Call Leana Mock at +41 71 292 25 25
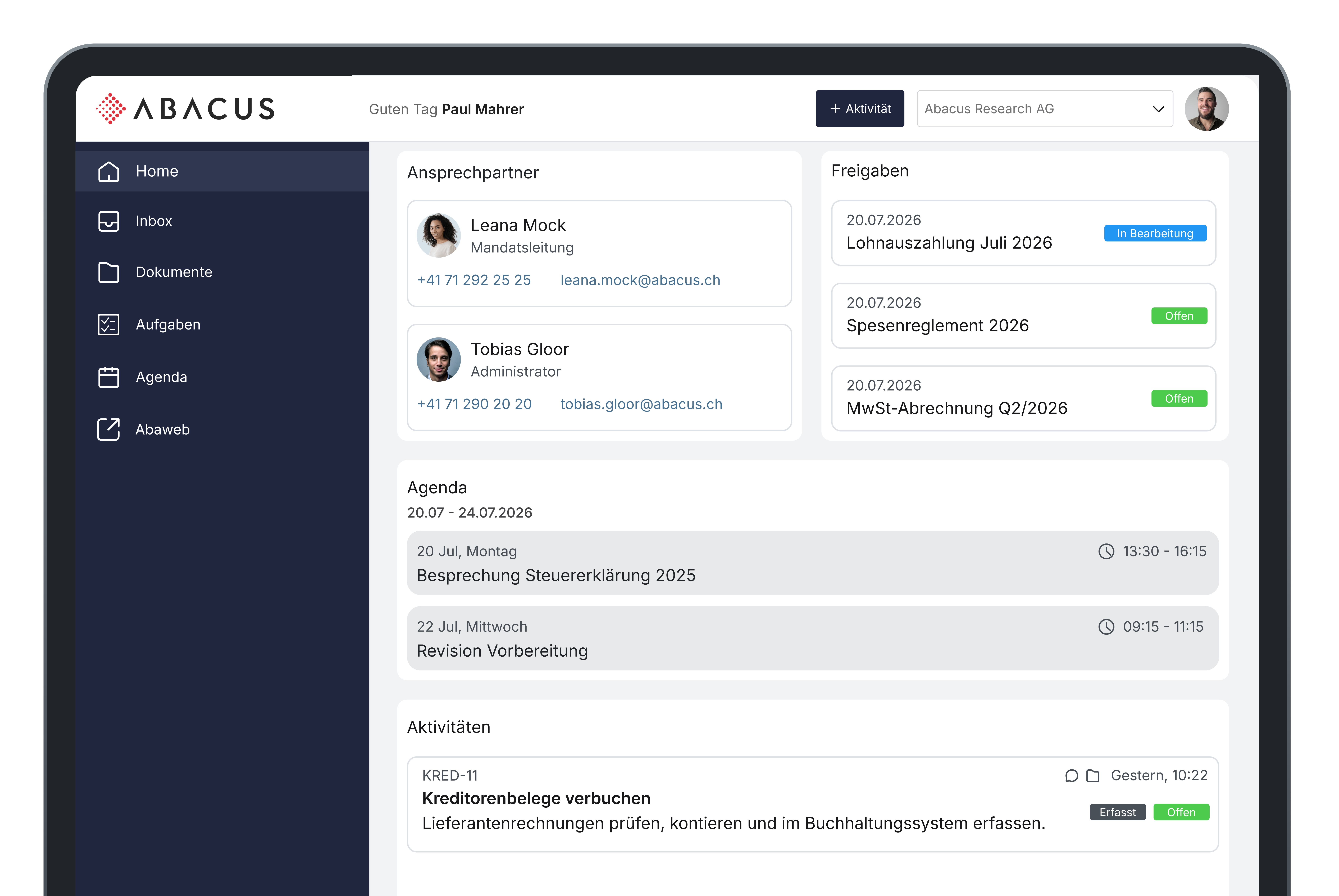Viewport: 1339px width, 896px height. tap(474, 280)
